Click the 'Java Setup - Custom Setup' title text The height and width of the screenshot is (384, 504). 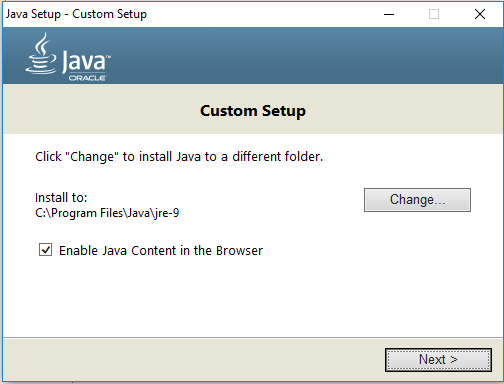point(76,14)
